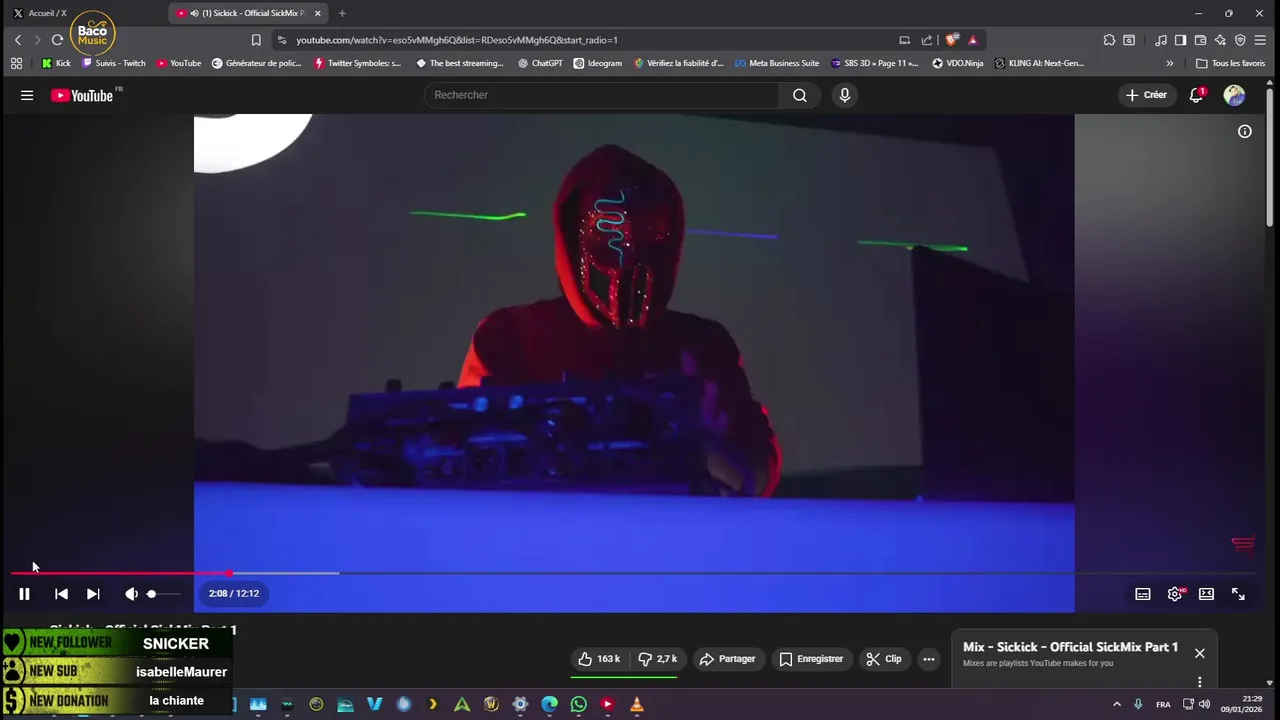Open WhatsApp from the taskbar
This screenshot has width=1280, height=720.
click(578, 704)
